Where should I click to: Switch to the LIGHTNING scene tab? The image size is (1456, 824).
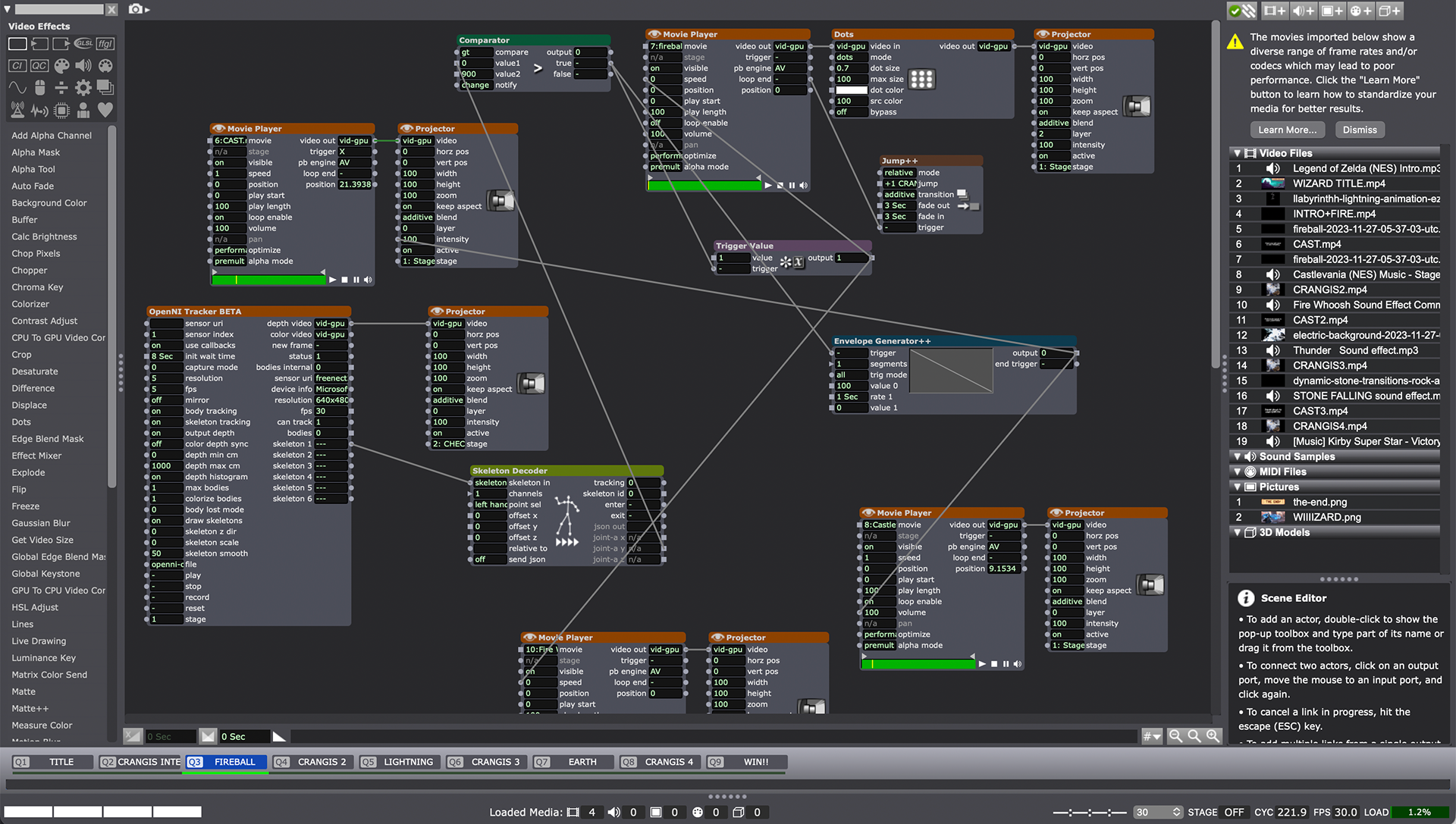[x=408, y=762]
